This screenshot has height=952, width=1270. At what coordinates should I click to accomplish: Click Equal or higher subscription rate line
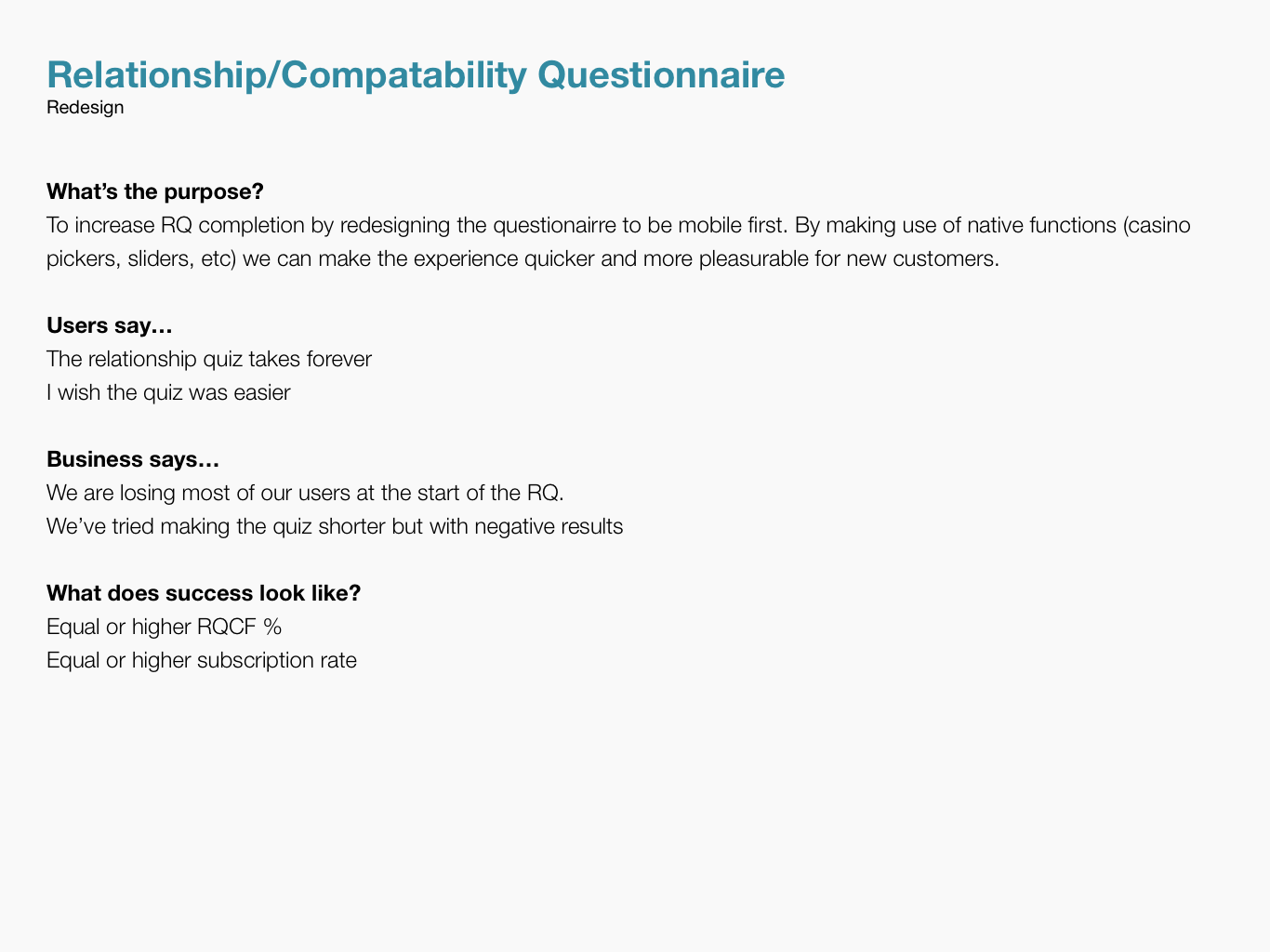click(x=202, y=660)
